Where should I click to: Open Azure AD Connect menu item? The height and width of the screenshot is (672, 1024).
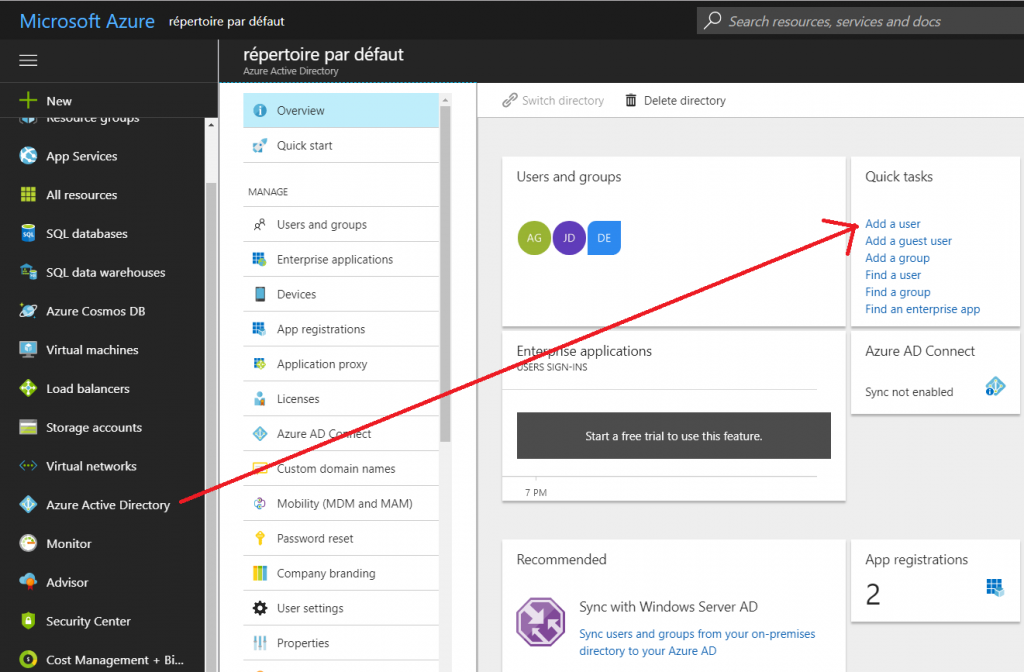pos(341,434)
